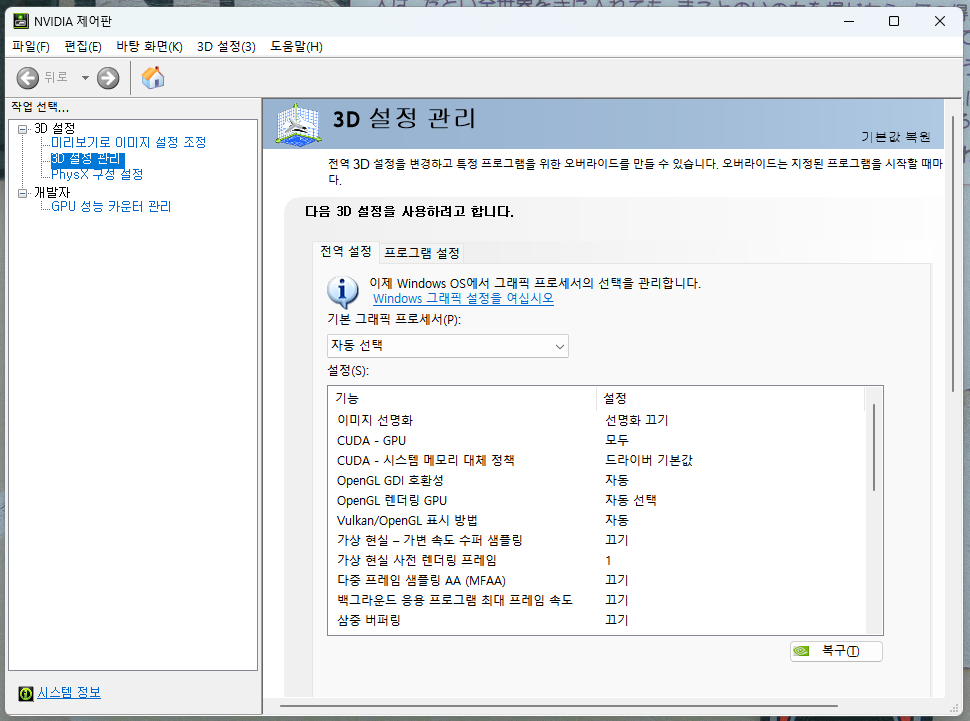The image size is (970, 721).
Task: Select the 이미지 선명화 setting row
Action: click(599, 420)
